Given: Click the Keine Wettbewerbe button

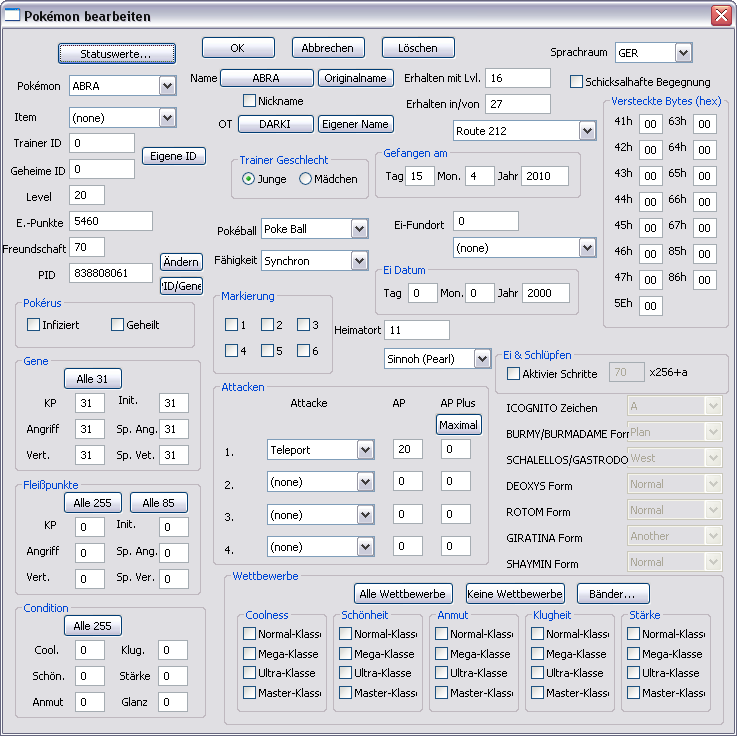Looking at the screenshot, I should (x=515, y=594).
